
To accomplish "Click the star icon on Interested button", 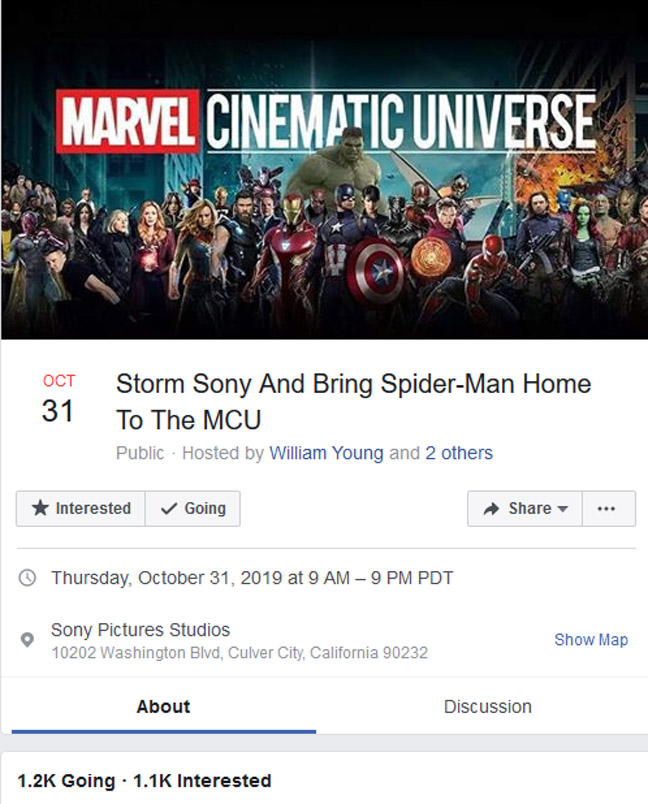I will point(41,508).
